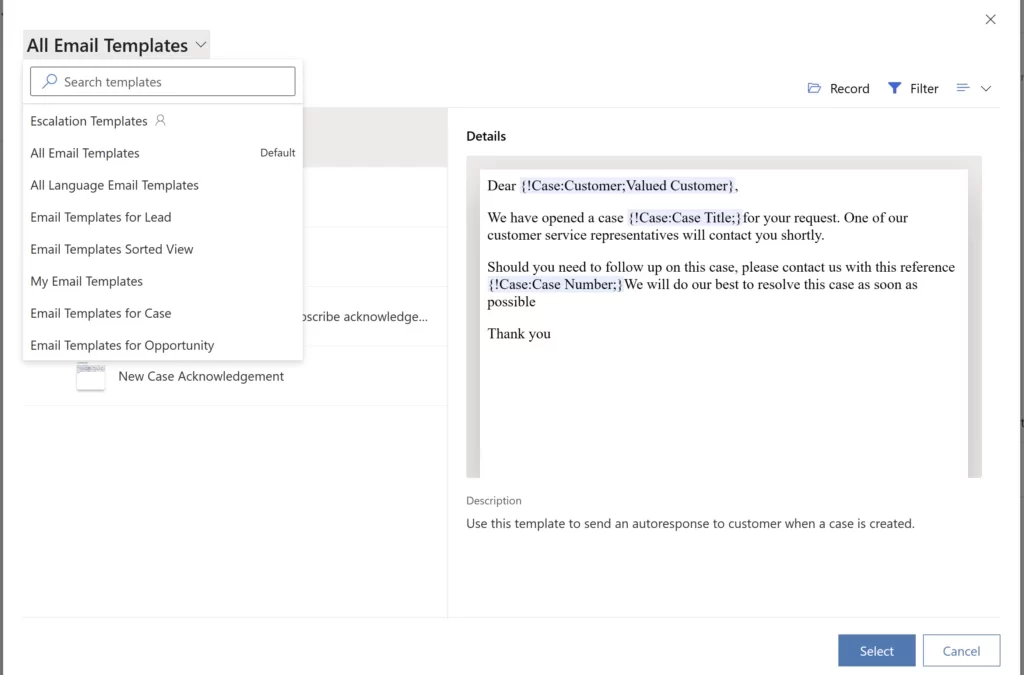The width and height of the screenshot is (1024, 675).
Task: Click the Record button label
Action: pyautogui.click(x=849, y=88)
